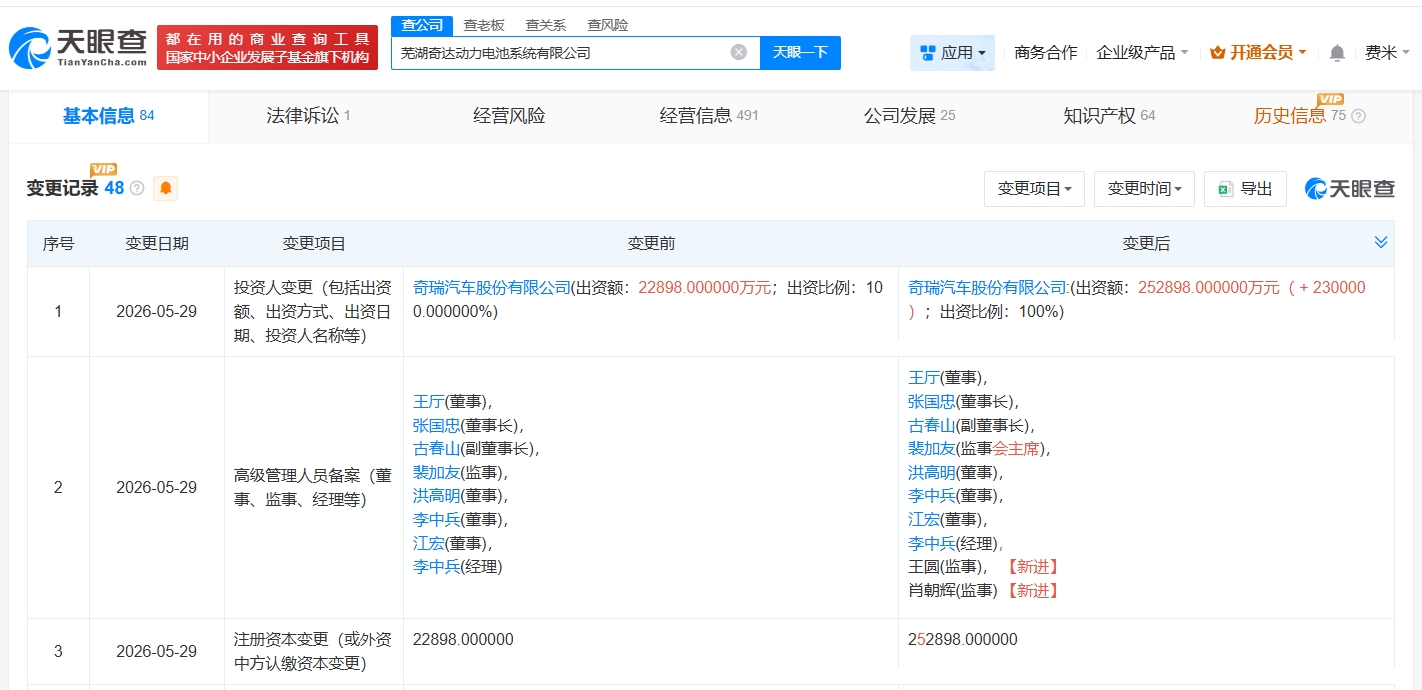Select the 法律诉讼 tab
This screenshot has width=1422, height=690.
(308, 116)
